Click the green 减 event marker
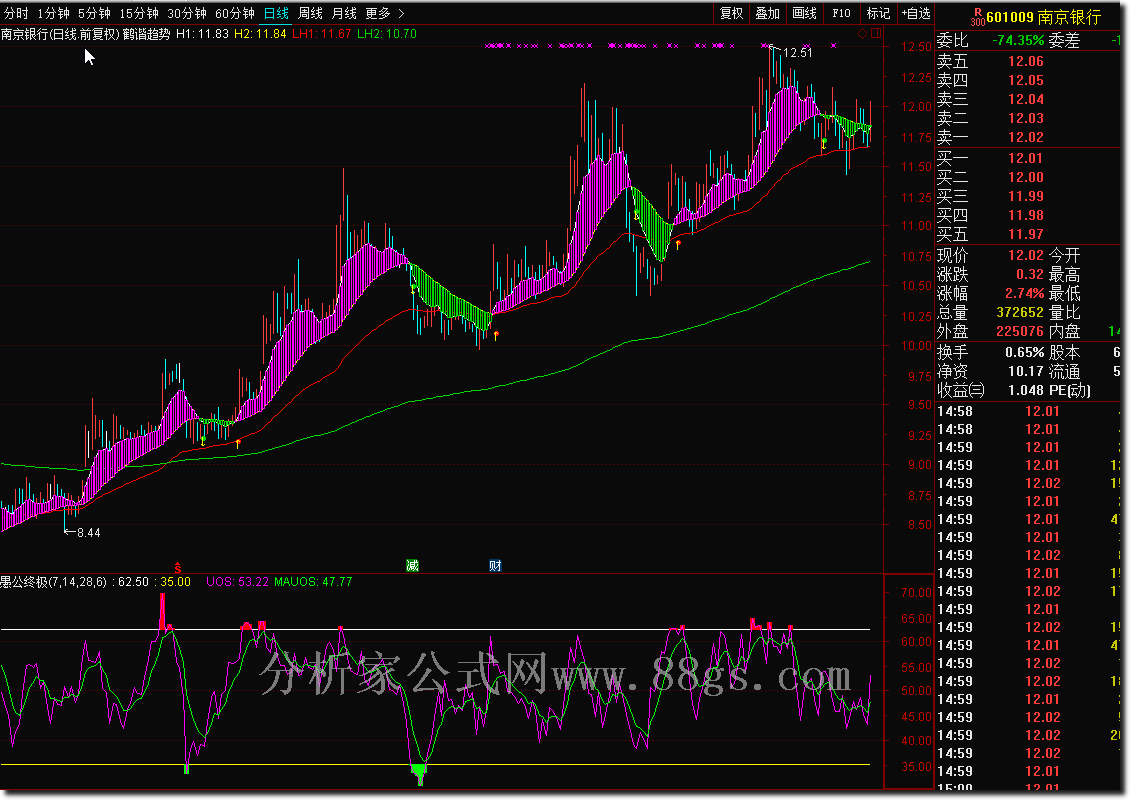 coord(412,566)
